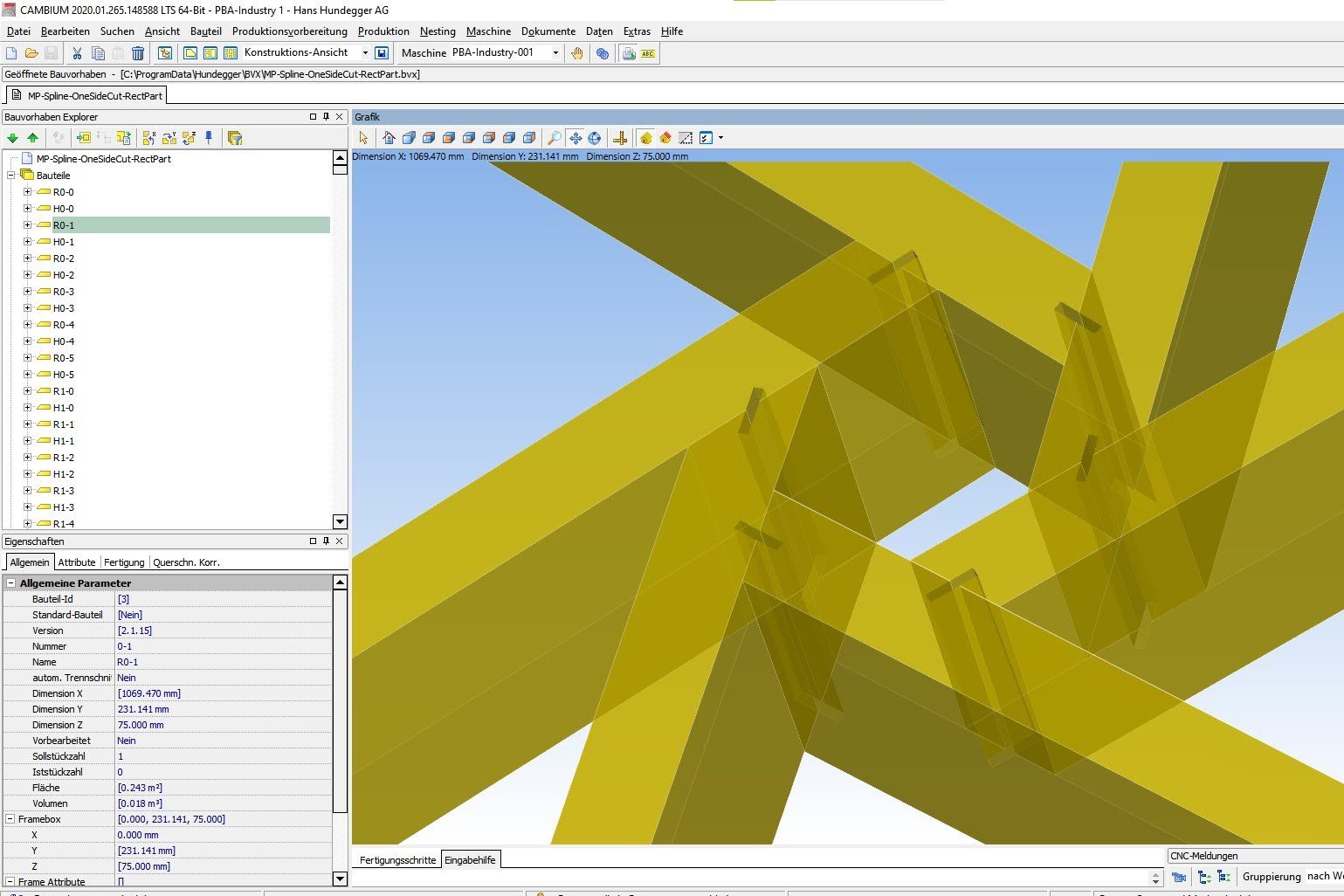Pin the Eigenschaften panel

coord(326,541)
